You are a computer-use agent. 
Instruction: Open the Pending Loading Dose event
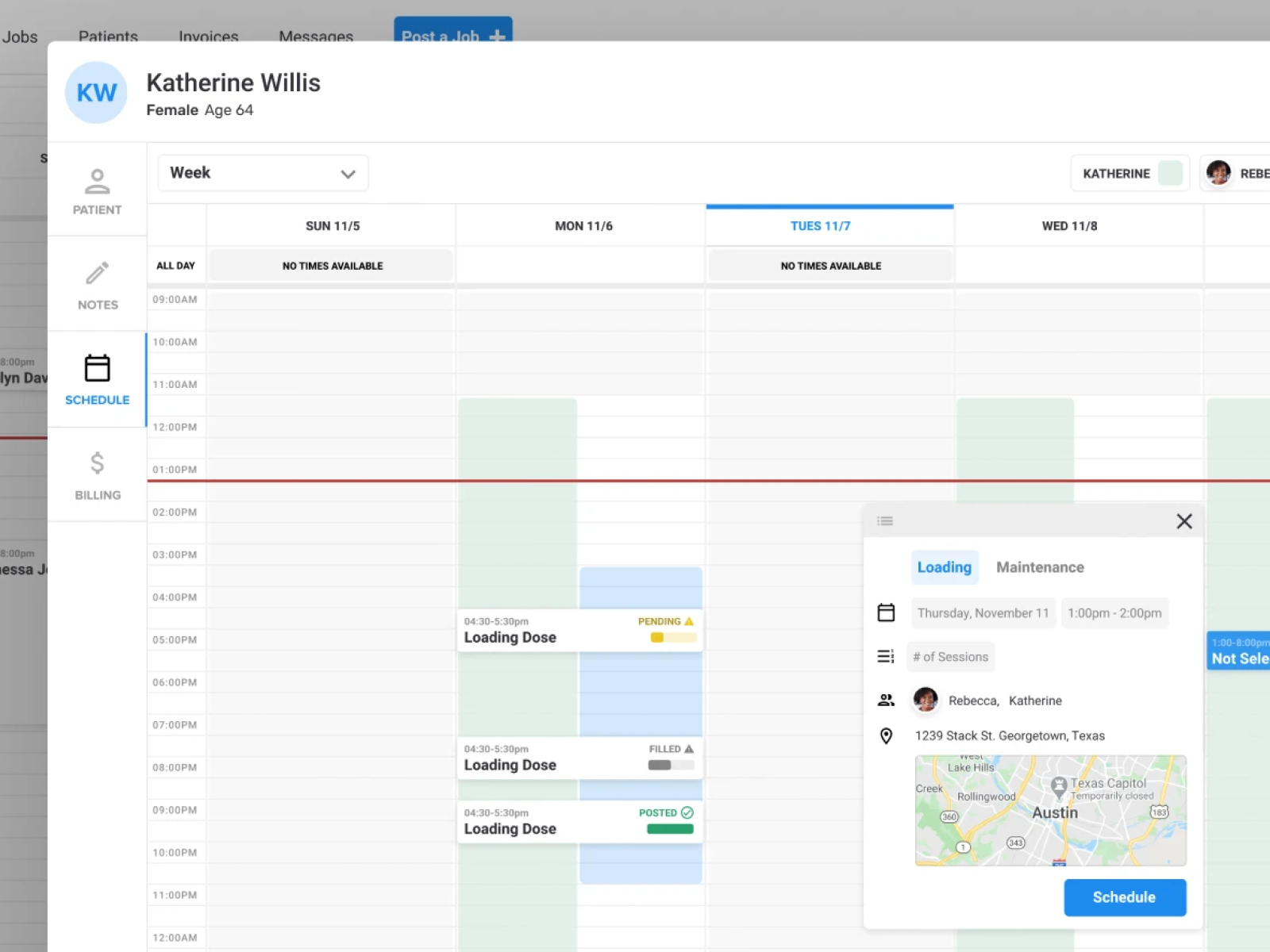click(580, 630)
